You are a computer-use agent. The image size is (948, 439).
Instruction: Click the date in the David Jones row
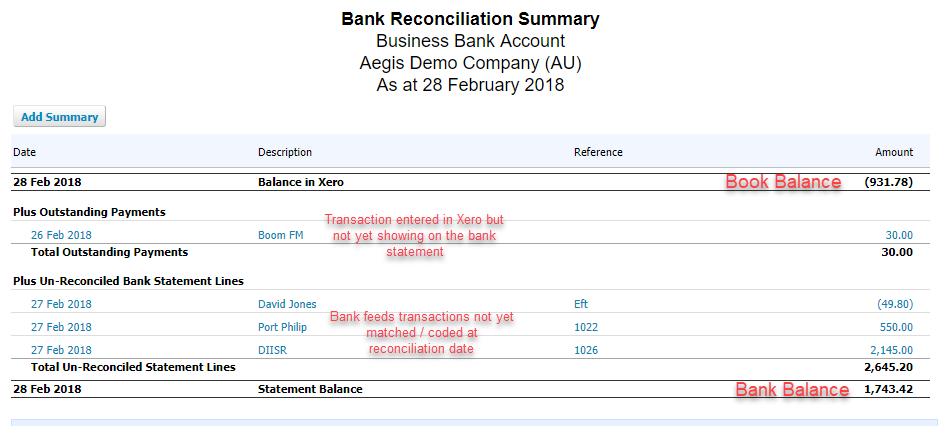pos(61,304)
